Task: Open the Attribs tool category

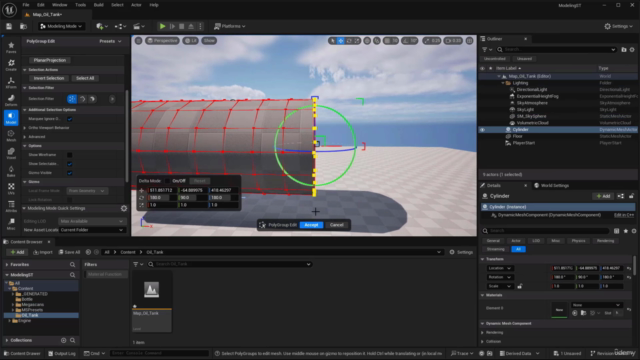Action: click(11, 206)
